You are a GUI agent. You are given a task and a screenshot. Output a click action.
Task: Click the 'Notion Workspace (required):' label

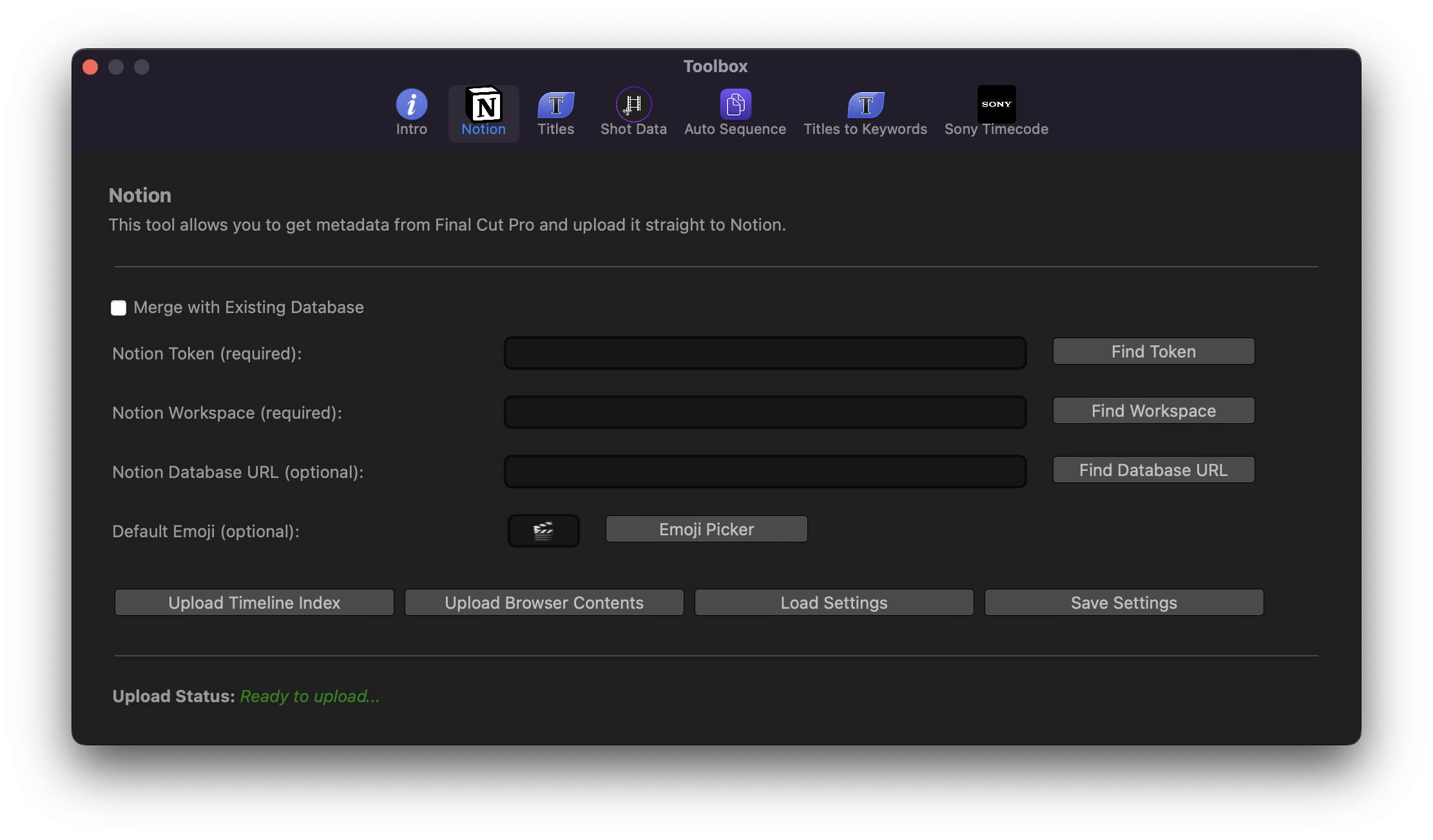tap(227, 413)
